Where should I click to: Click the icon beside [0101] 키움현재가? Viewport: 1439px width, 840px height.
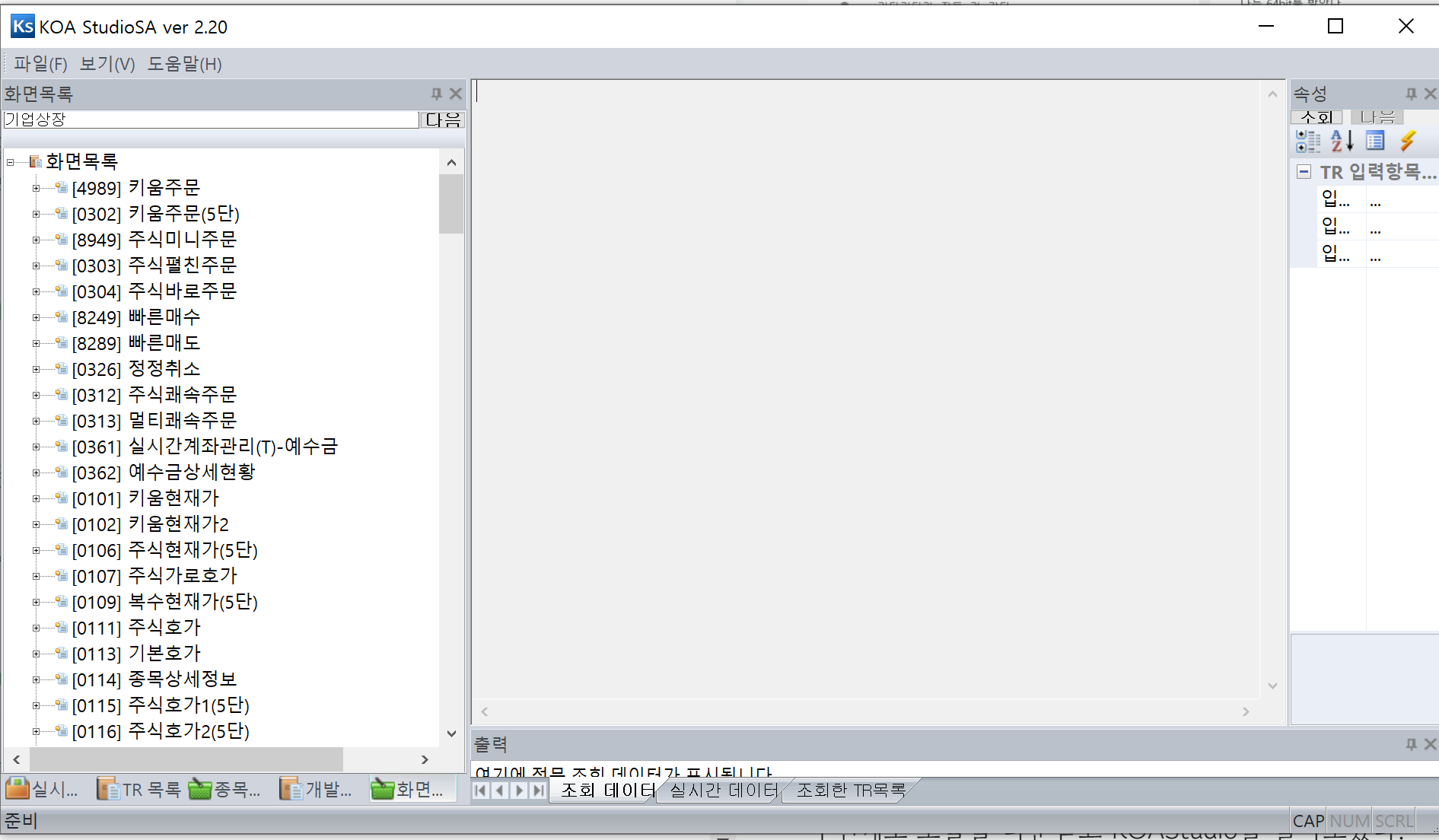pos(62,498)
